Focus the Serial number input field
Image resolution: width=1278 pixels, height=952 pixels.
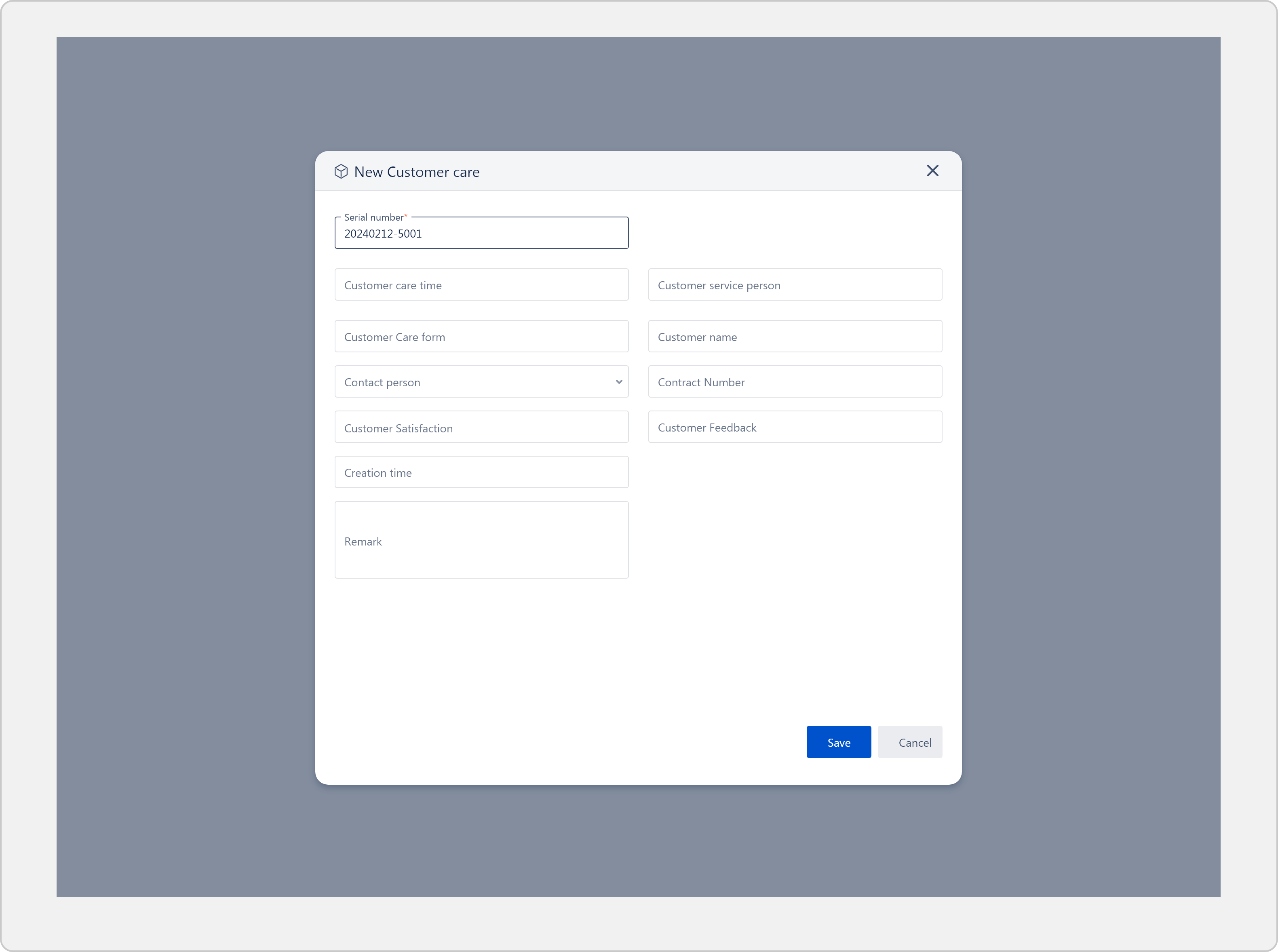[x=481, y=234]
